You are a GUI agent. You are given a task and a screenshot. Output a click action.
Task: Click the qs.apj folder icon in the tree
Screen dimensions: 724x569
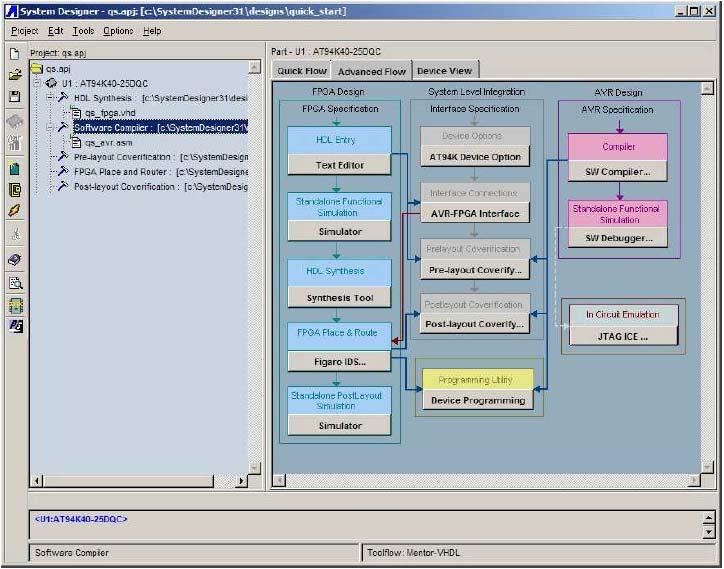pos(37,69)
